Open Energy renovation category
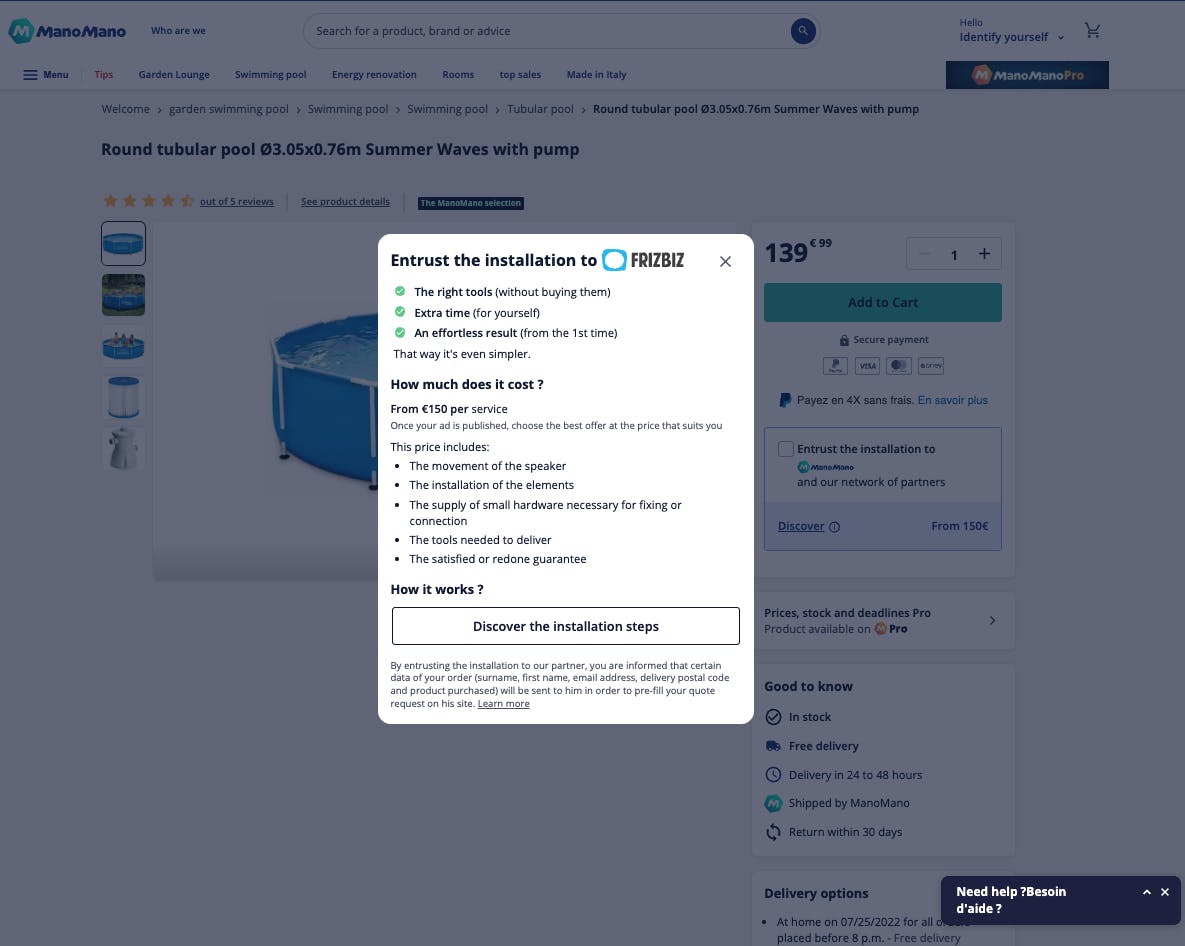Image resolution: width=1185 pixels, height=946 pixels. [374, 75]
